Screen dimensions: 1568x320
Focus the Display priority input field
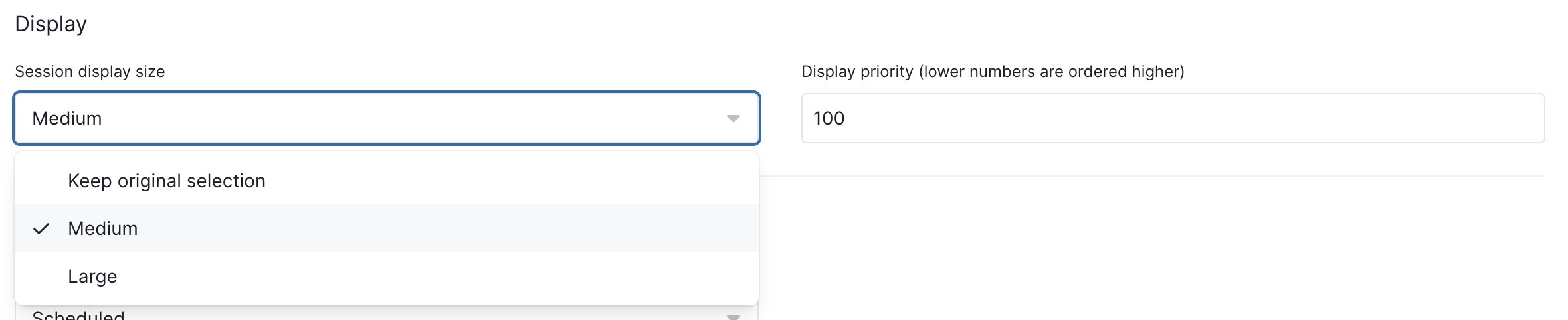pyautogui.click(x=1173, y=118)
